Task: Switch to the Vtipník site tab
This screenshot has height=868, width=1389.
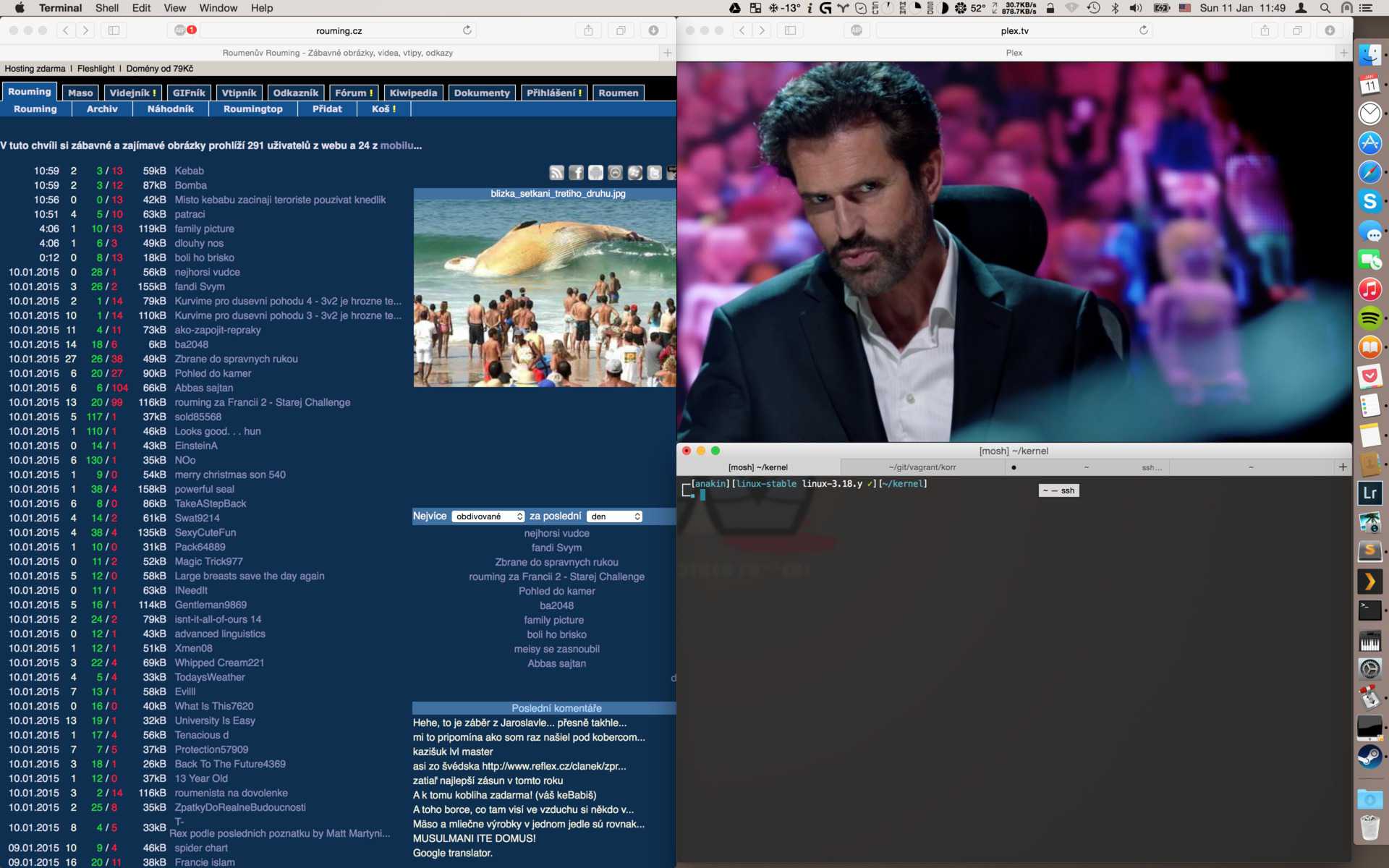Action: [239, 93]
